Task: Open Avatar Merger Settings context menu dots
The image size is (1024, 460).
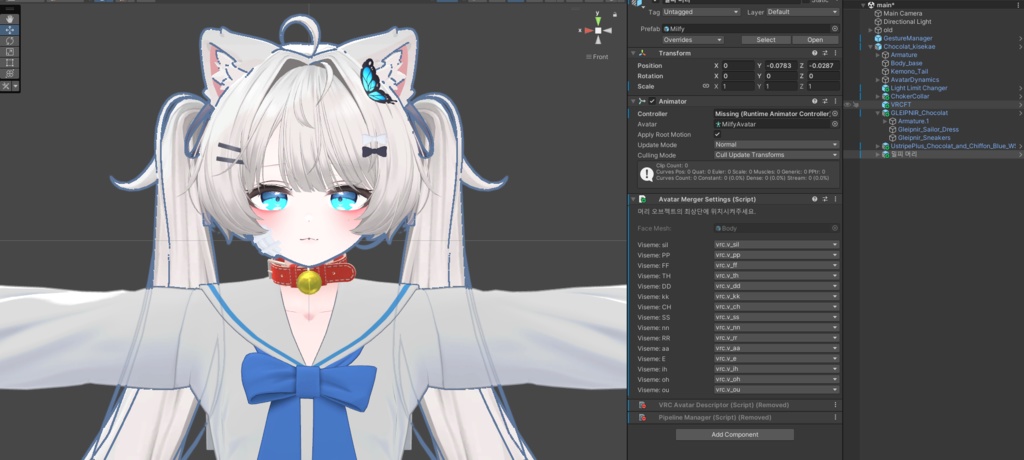Action: pyautogui.click(x=835, y=199)
